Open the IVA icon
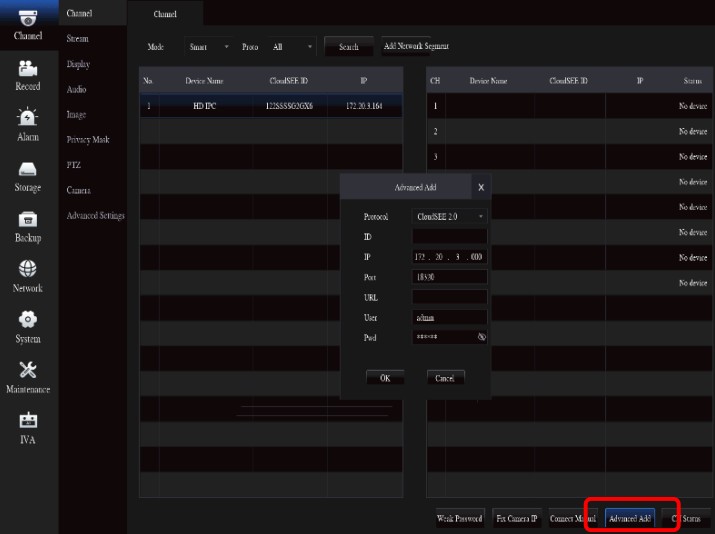The width and height of the screenshot is (715, 534). (28, 420)
